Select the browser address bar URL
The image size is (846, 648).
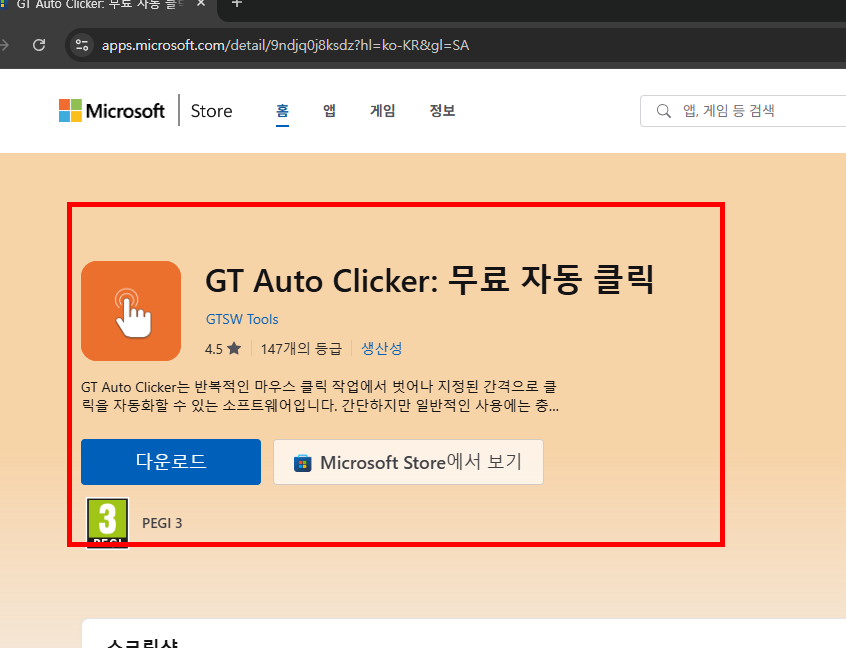point(285,45)
